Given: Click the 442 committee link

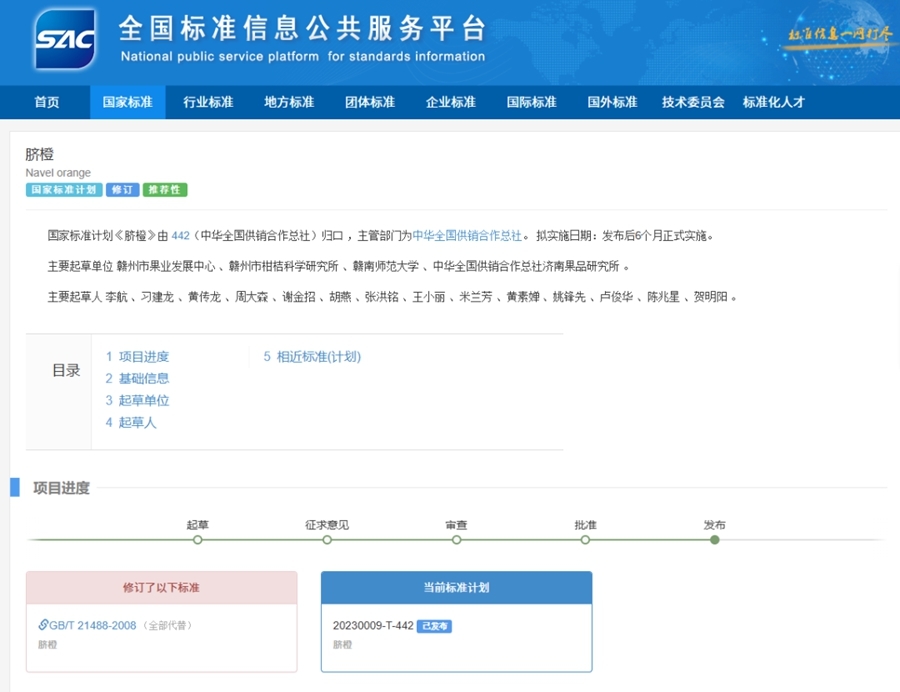Looking at the screenshot, I should point(180,236).
